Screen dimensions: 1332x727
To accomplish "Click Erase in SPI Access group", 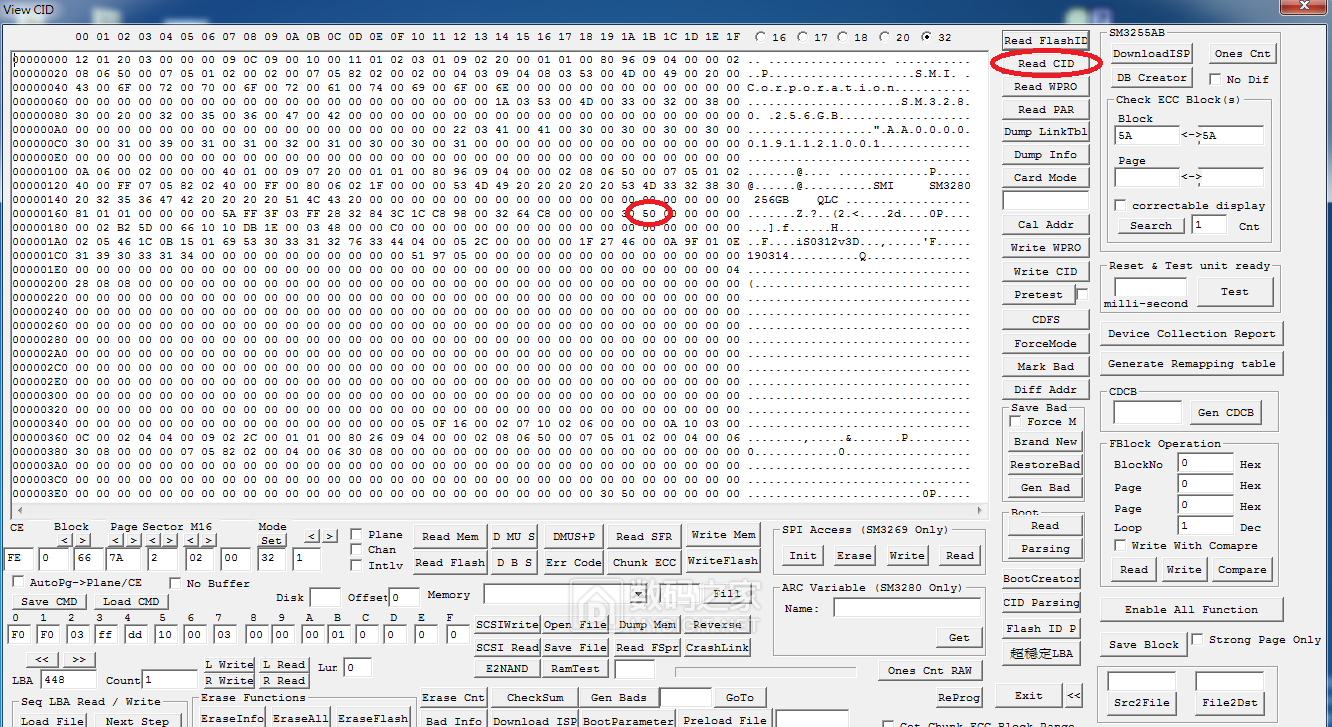I will click(x=854, y=555).
